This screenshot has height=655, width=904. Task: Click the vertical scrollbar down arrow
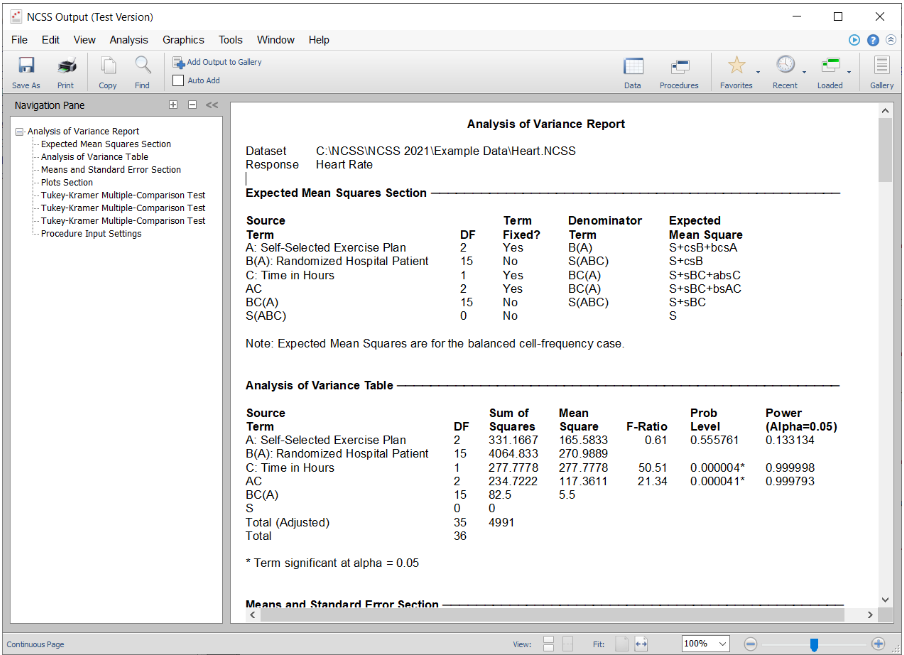pos(884,598)
